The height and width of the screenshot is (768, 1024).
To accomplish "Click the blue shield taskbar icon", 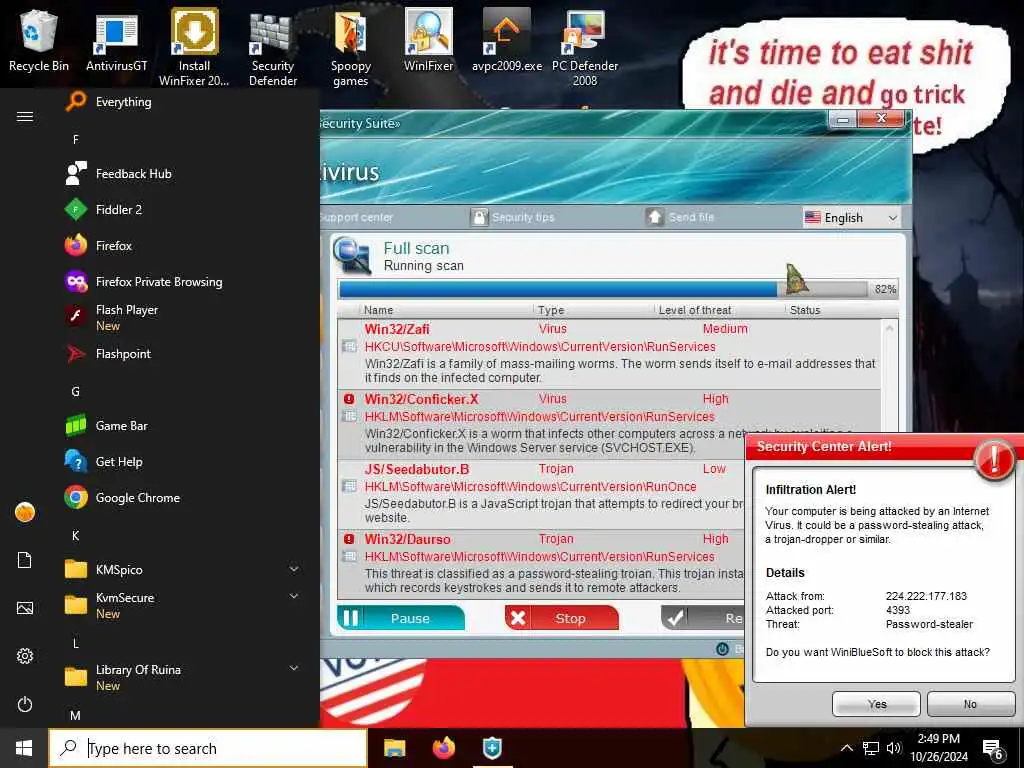I will [492, 748].
